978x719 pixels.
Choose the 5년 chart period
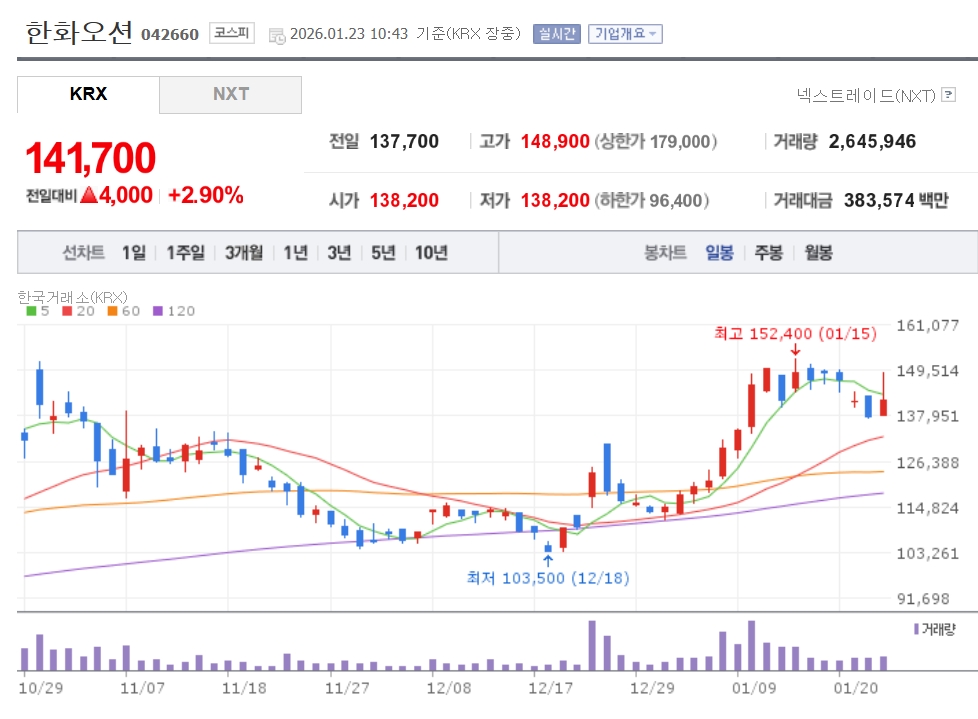pos(383,252)
